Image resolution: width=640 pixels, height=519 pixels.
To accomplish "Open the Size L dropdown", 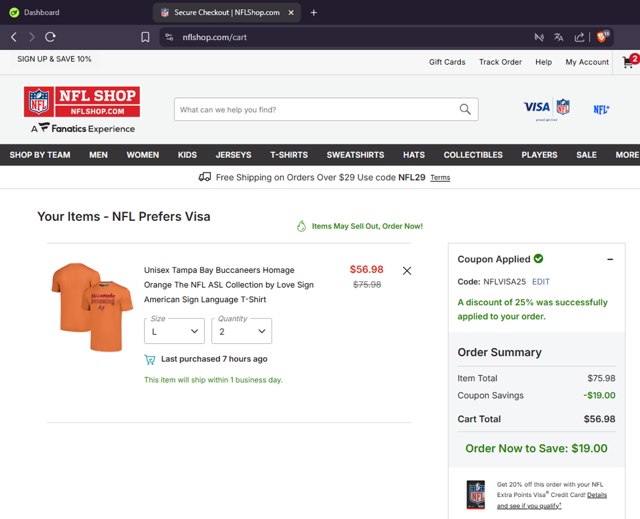I will 174,331.
